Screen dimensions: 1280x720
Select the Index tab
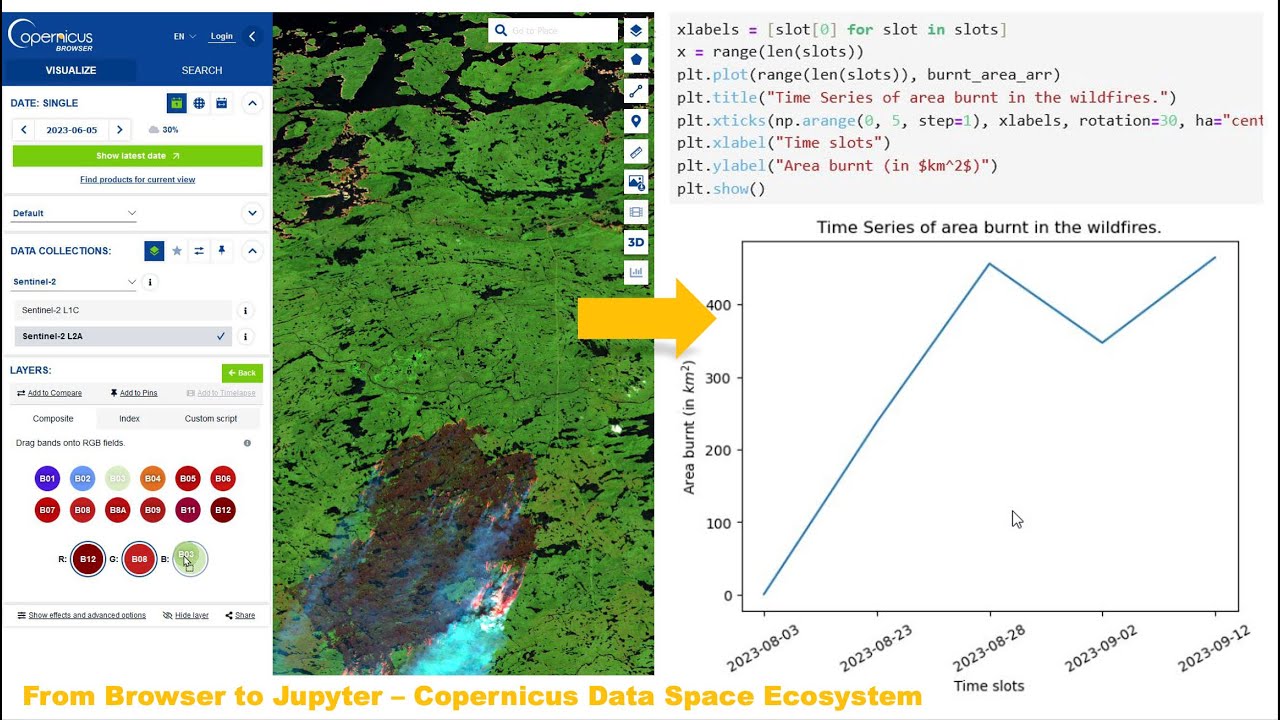[x=129, y=419]
